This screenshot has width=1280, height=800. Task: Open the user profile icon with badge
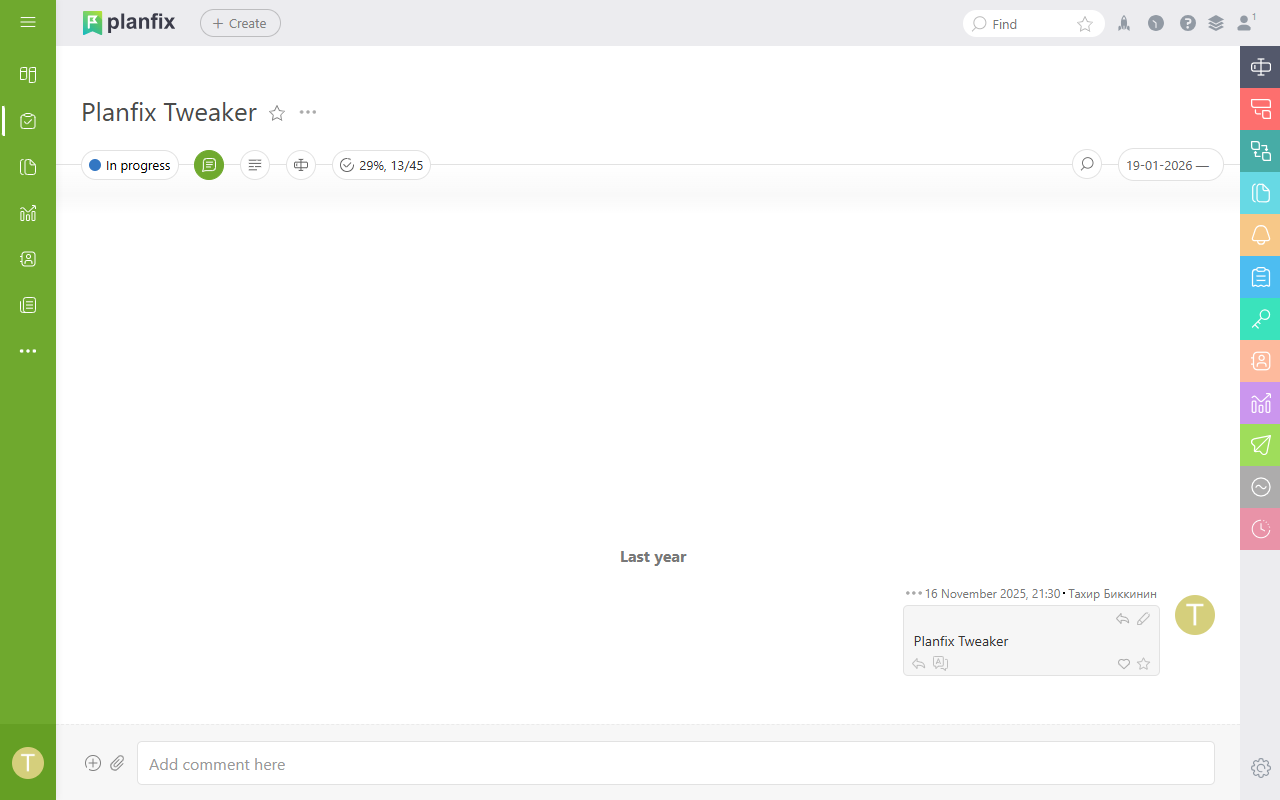[1246, 22]
